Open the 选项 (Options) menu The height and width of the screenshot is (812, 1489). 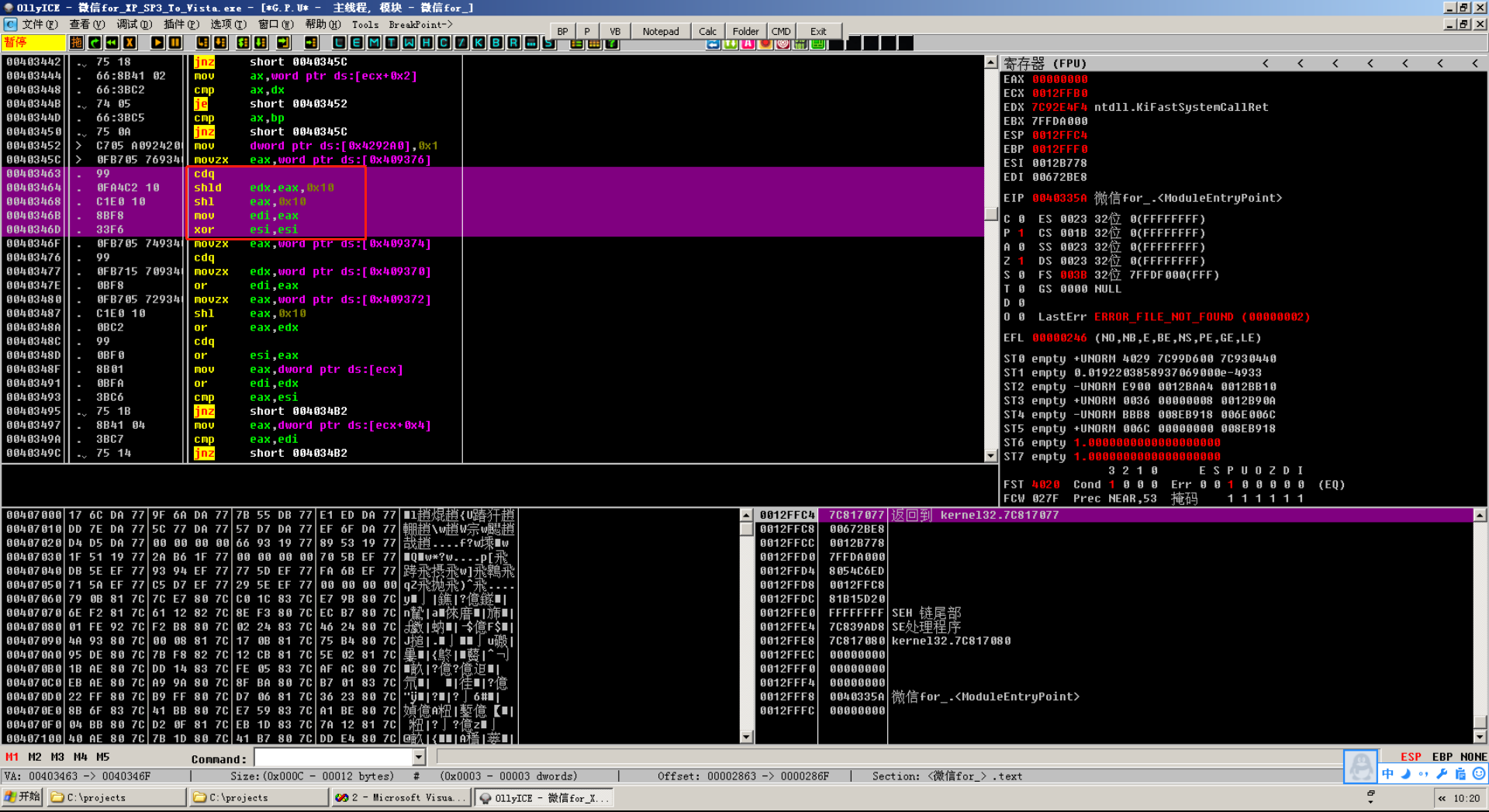(229, 24)
